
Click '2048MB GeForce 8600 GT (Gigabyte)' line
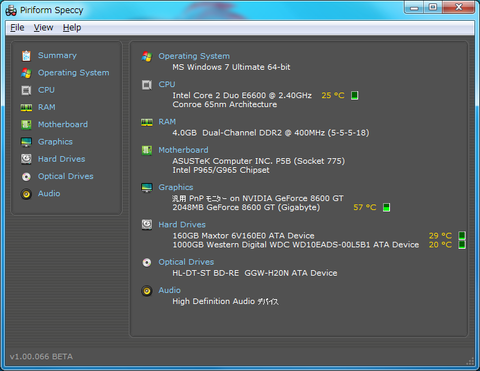point(246,208)
